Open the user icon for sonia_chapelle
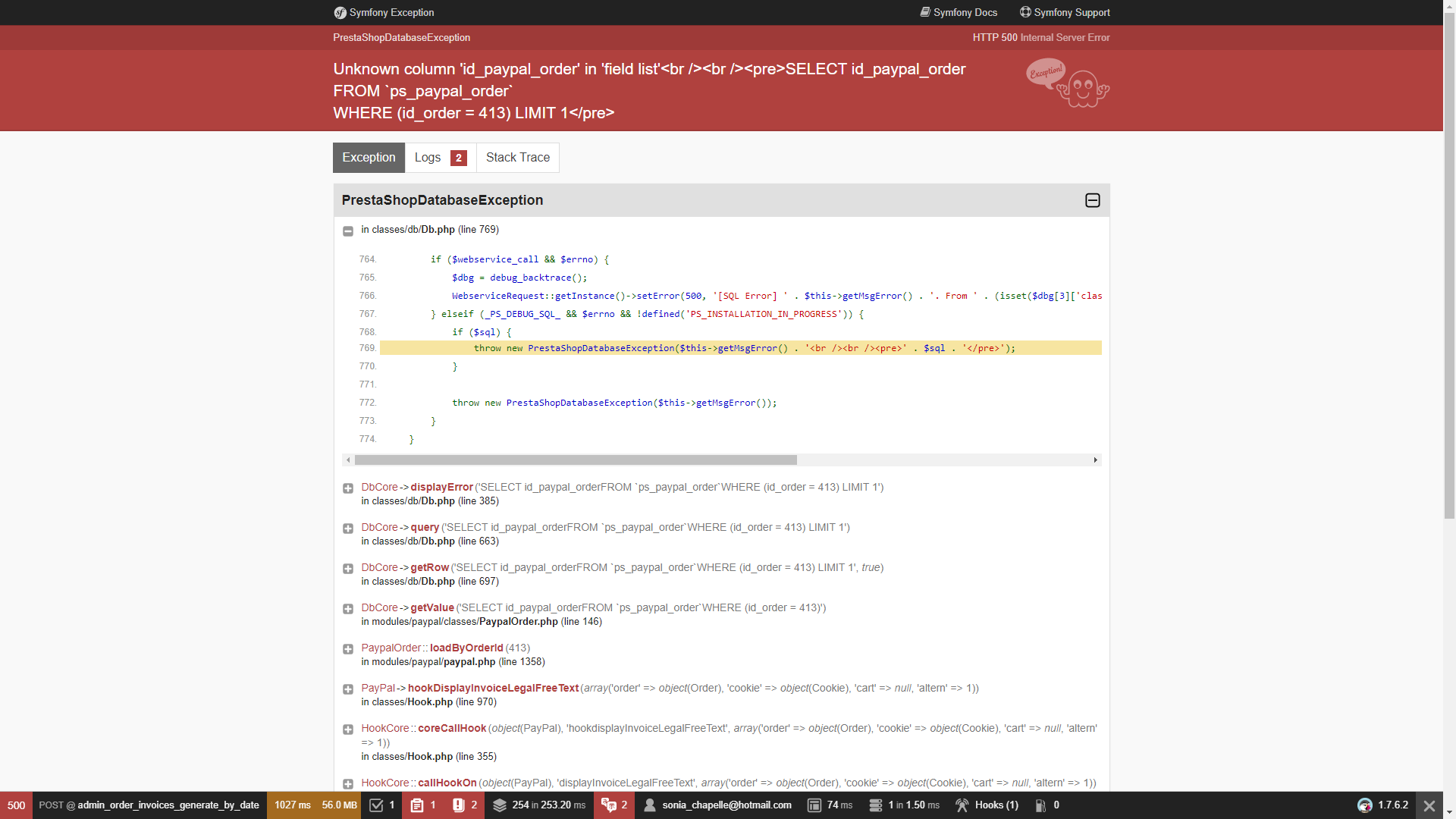The height and width of the screenshot is (819, 1456). point(650,805)
